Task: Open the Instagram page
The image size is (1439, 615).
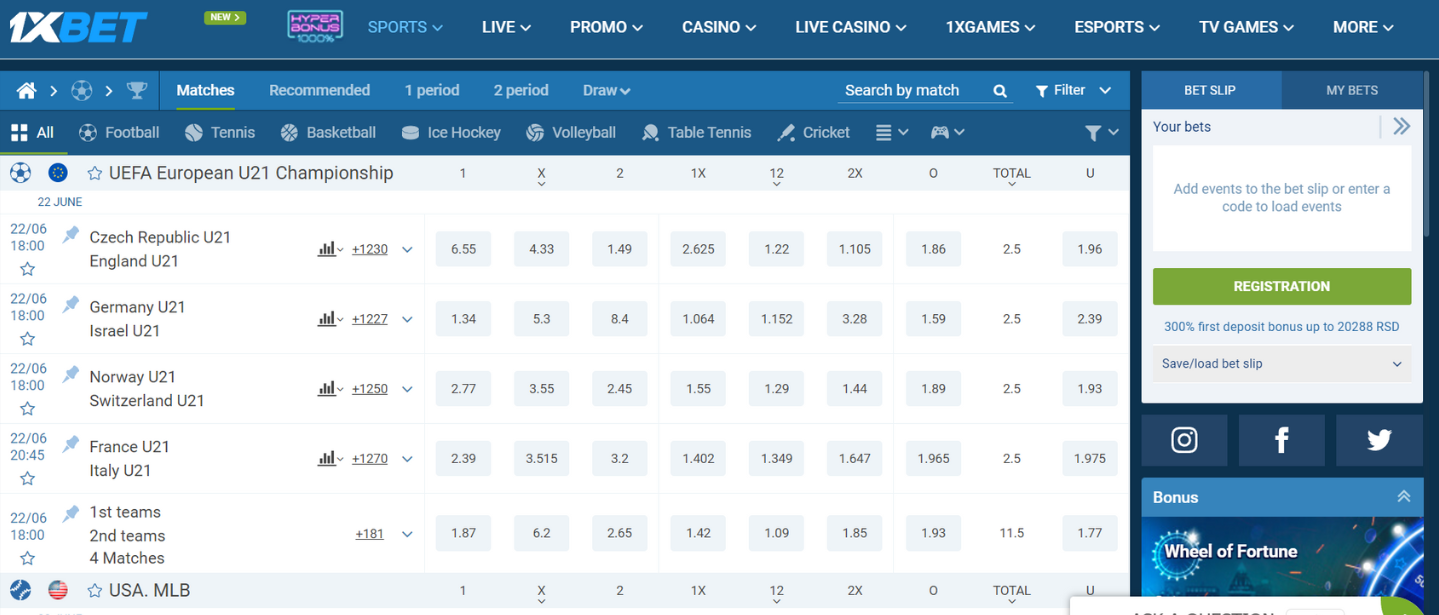Action: 1184,440
